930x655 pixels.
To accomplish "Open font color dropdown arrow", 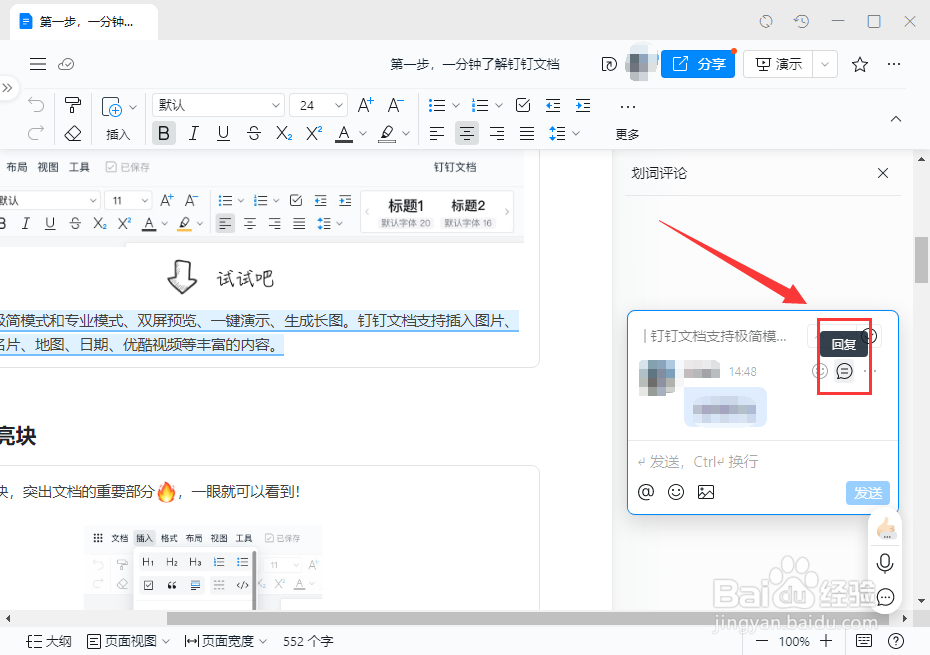I will click(x=363, y=134).
